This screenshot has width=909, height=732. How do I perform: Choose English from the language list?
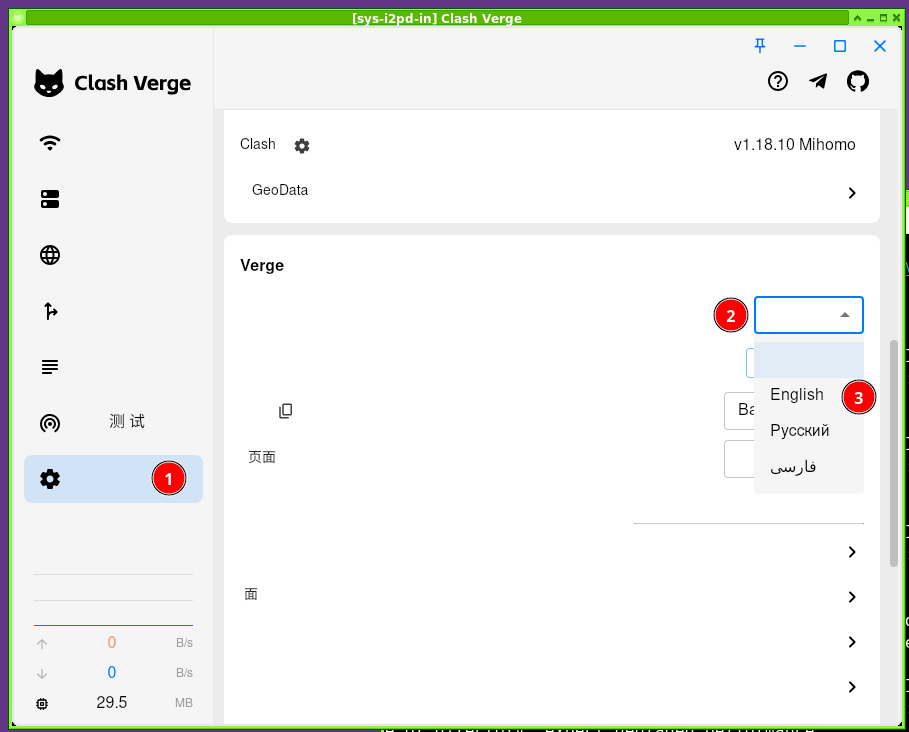coord(809,395)
